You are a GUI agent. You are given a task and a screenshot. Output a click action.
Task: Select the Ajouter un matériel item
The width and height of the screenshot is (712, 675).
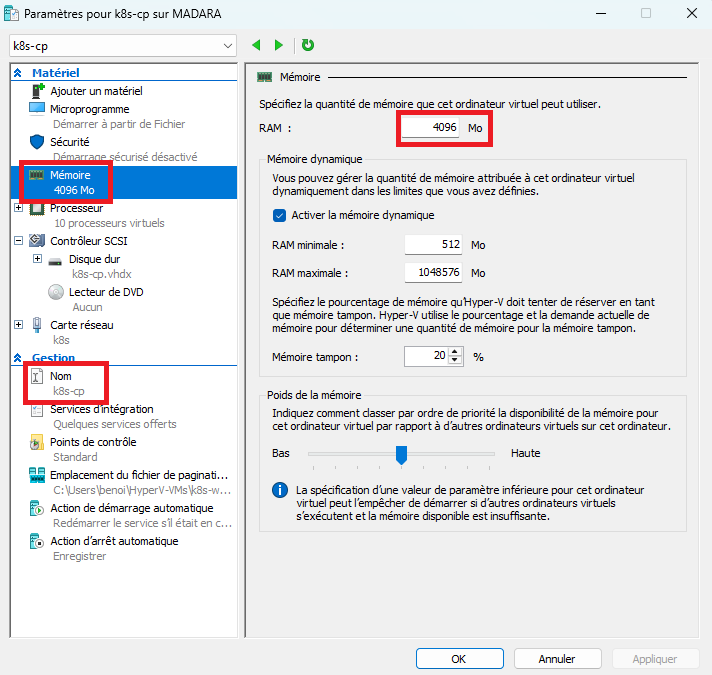coord(96,91)
